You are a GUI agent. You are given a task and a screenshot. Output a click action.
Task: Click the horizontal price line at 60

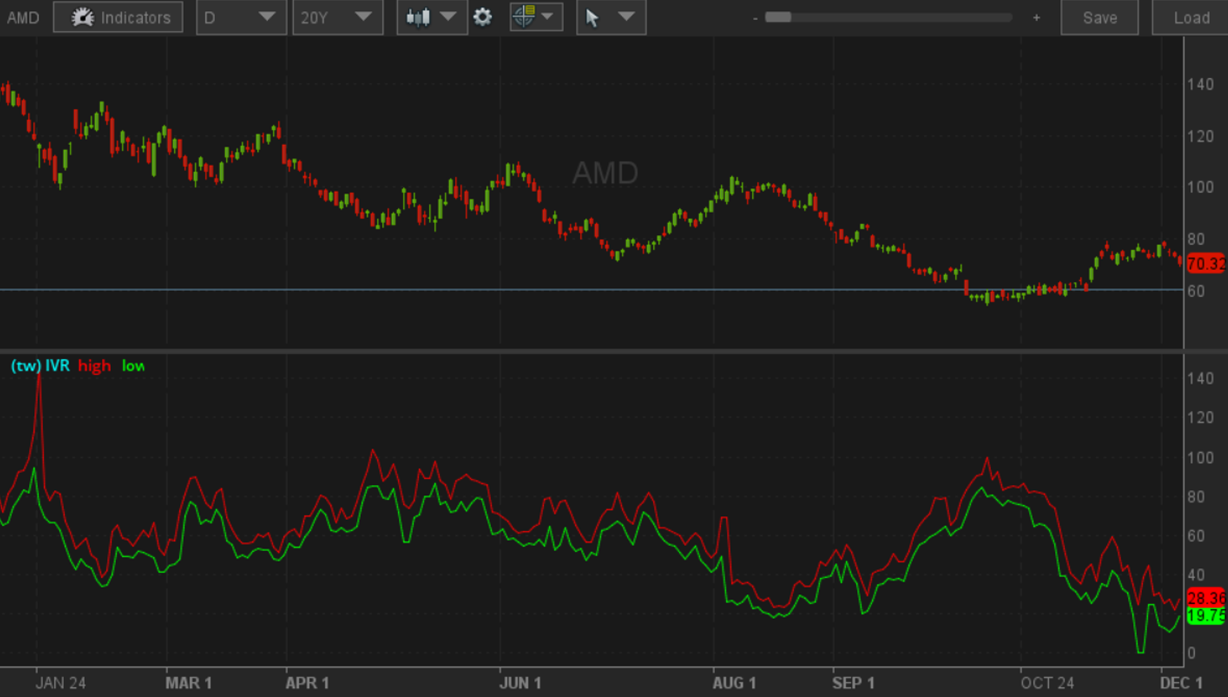click(x=590, y=289)
